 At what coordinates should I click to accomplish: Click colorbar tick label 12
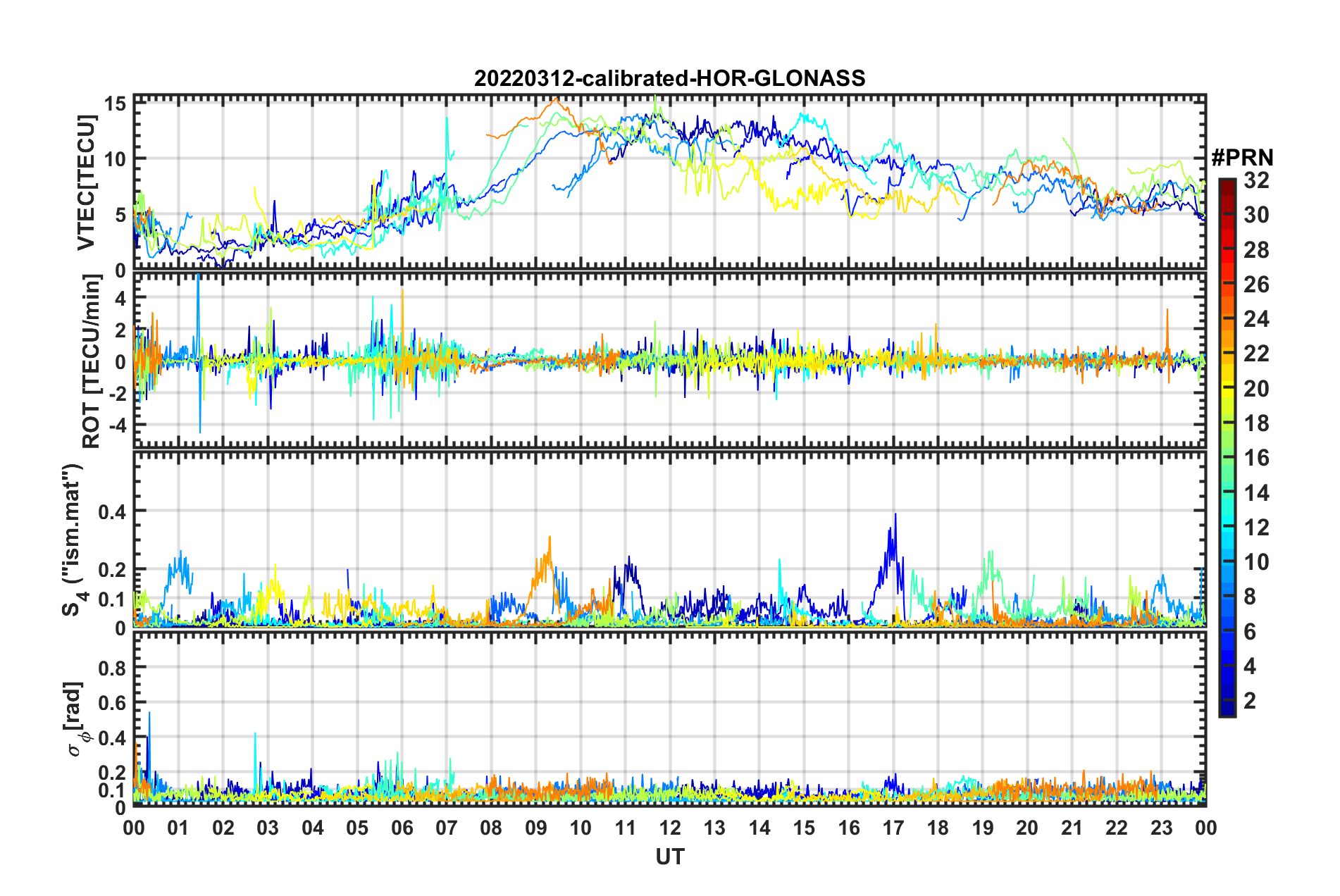[1256, 528]
